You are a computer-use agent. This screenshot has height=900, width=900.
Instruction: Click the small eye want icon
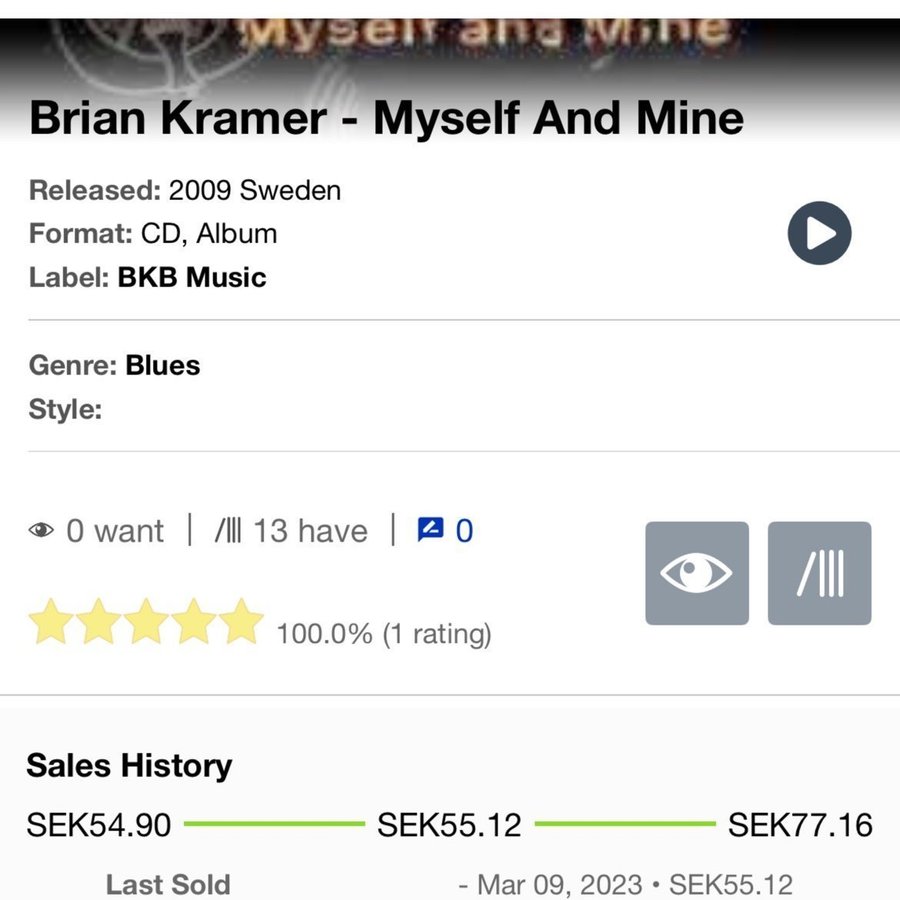click(41, 531)
